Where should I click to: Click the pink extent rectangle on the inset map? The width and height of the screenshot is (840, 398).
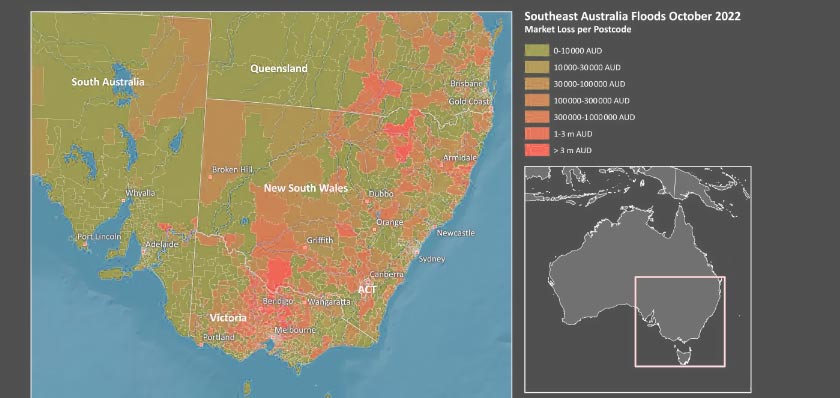[680, 321]
